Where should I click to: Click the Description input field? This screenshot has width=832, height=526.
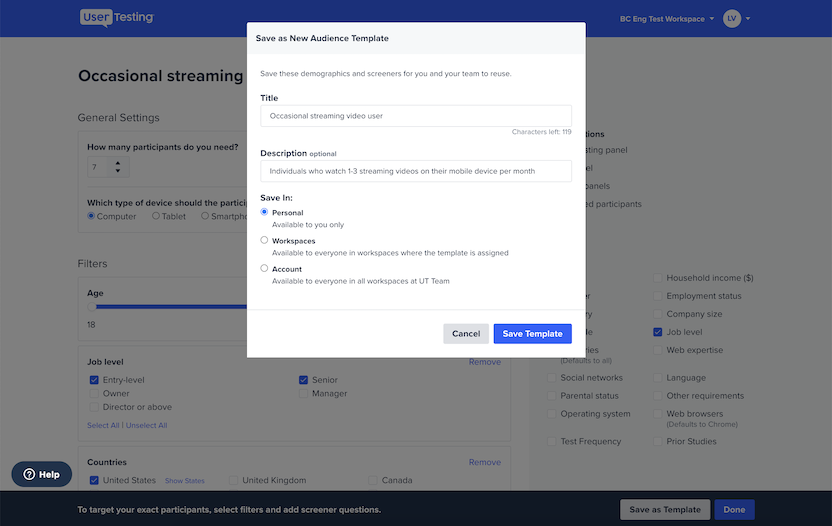coord(415,171)
